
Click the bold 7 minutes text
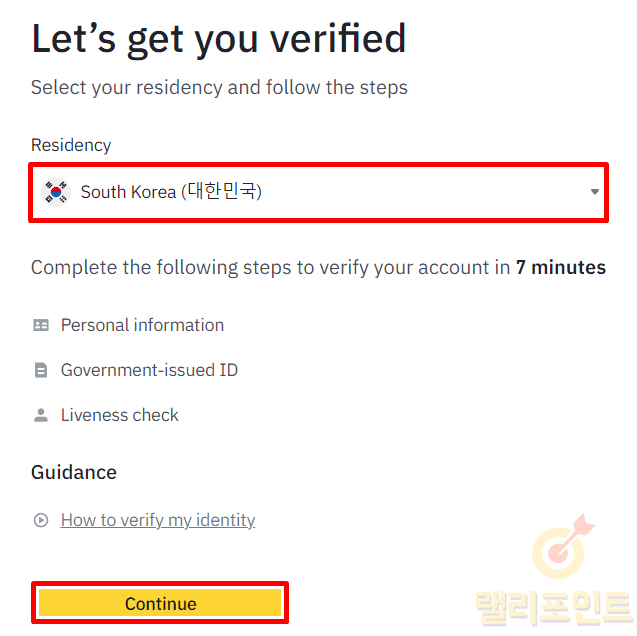(x=561, y=267)
